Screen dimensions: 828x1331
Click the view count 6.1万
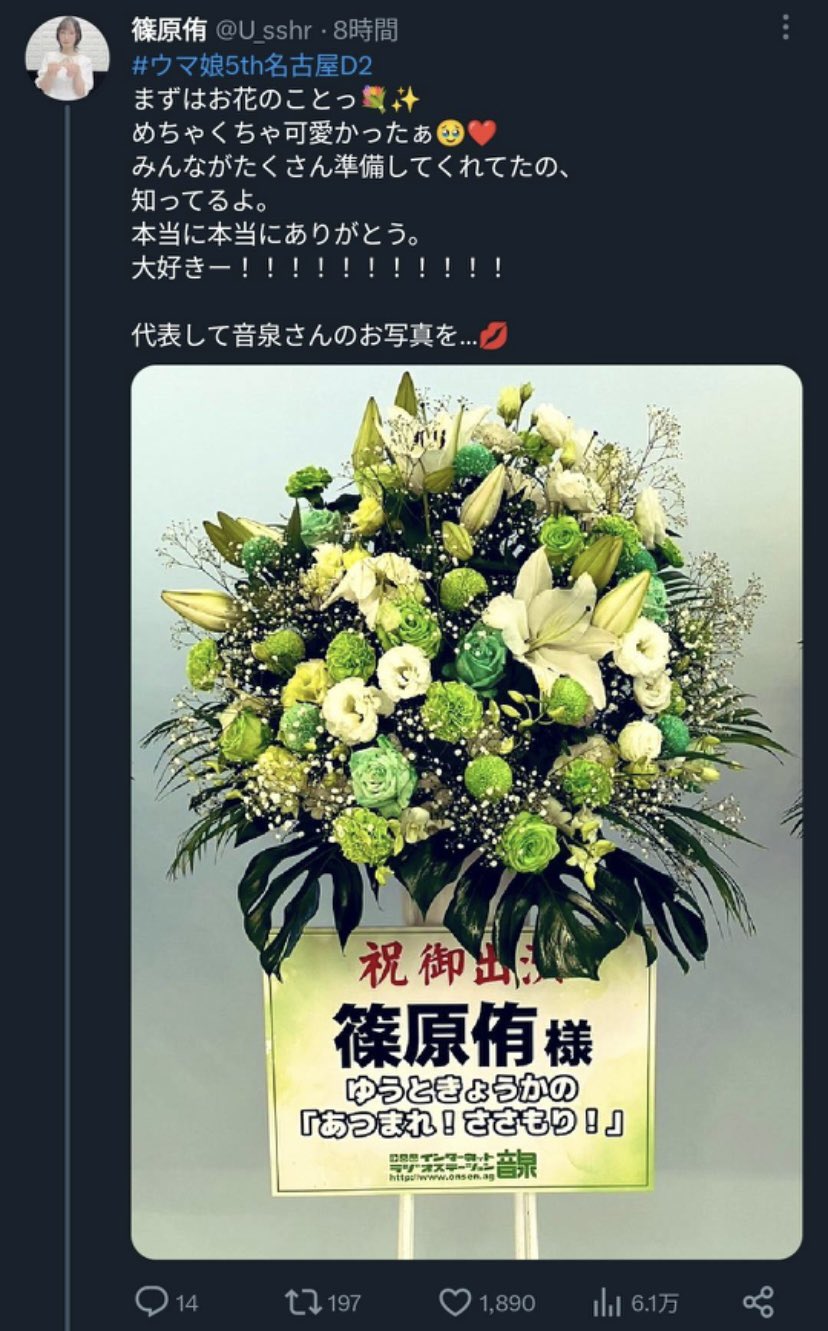tap(656, 1303)
